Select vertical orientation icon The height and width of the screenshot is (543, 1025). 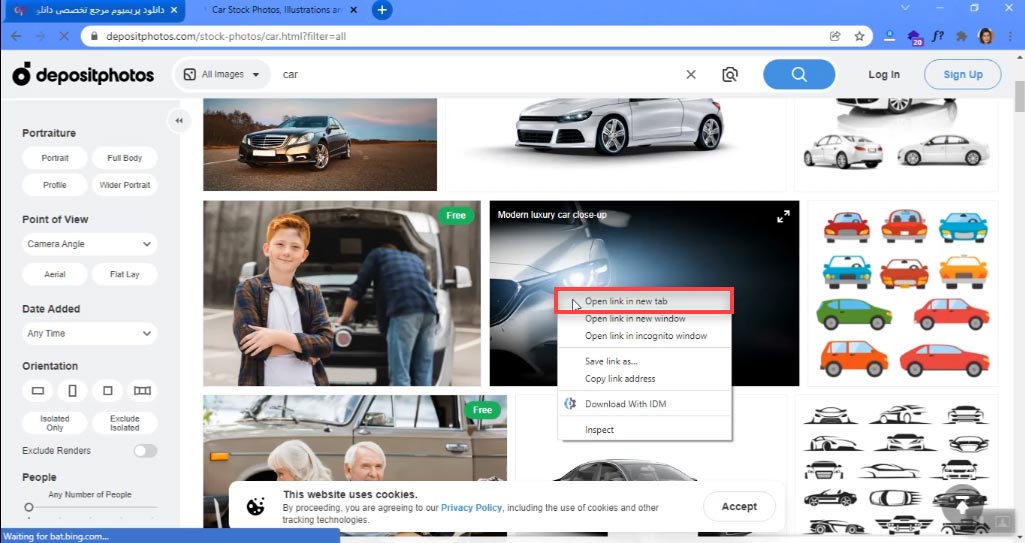click(x=73, y=391)
